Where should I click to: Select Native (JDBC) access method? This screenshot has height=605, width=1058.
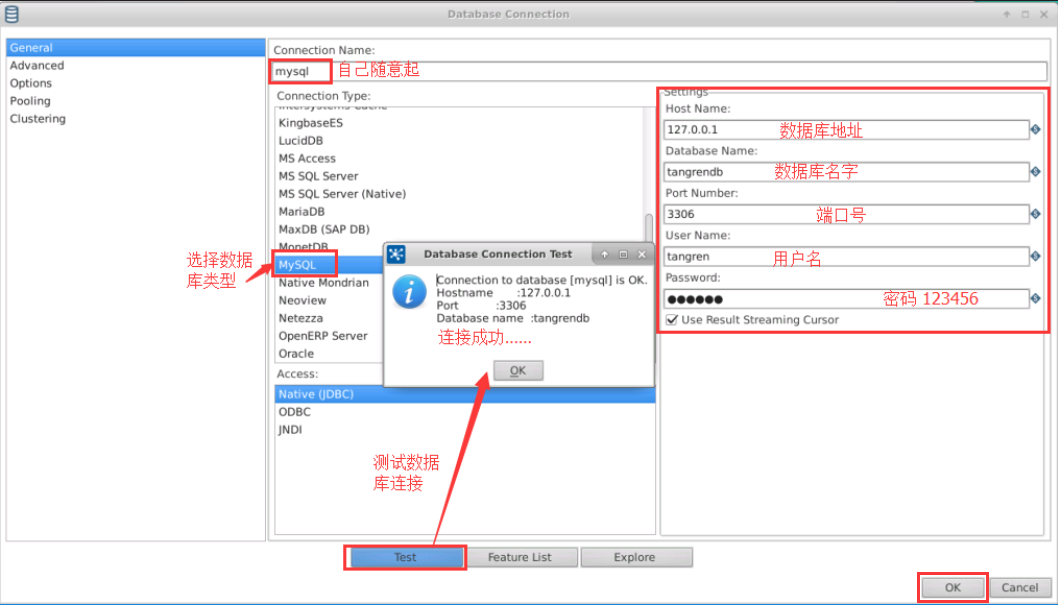coord(465,394)
